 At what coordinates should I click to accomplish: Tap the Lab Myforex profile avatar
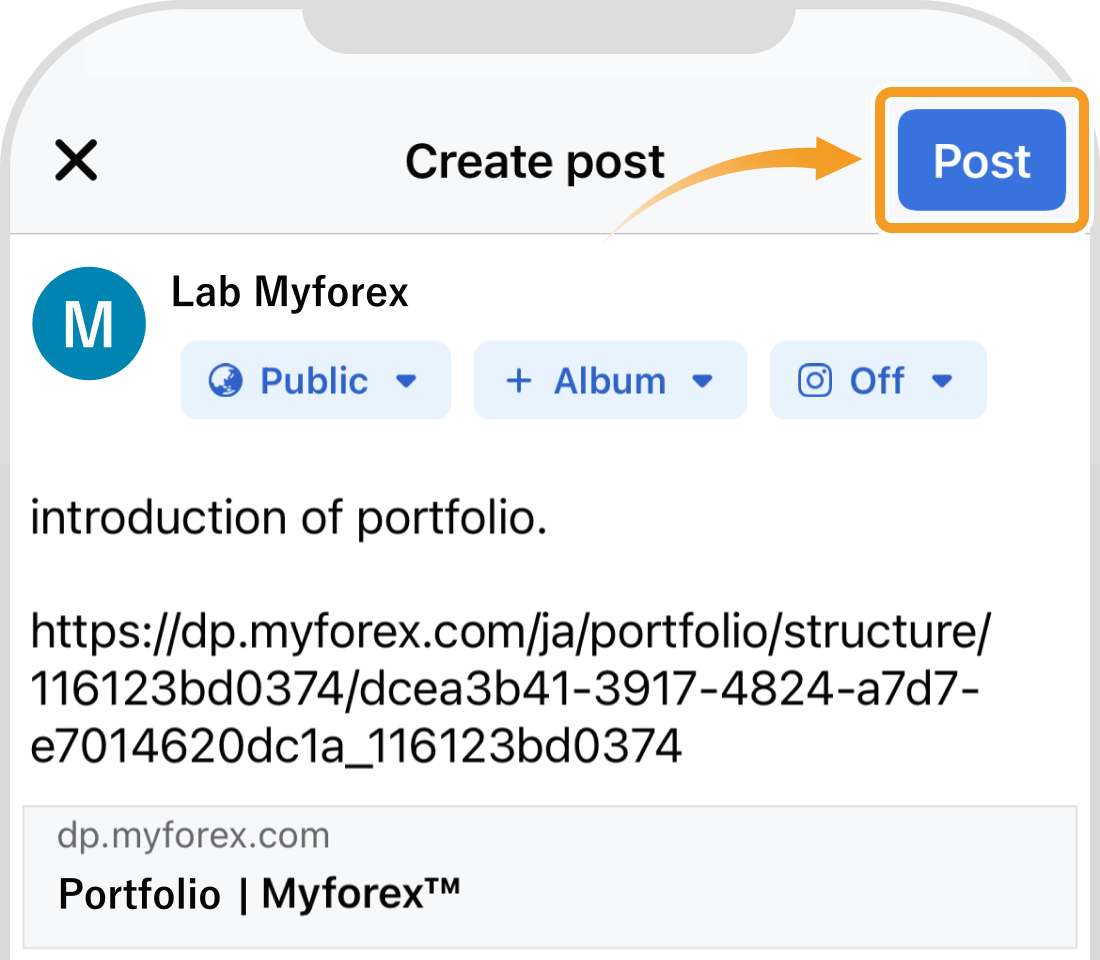coord(89,324)
